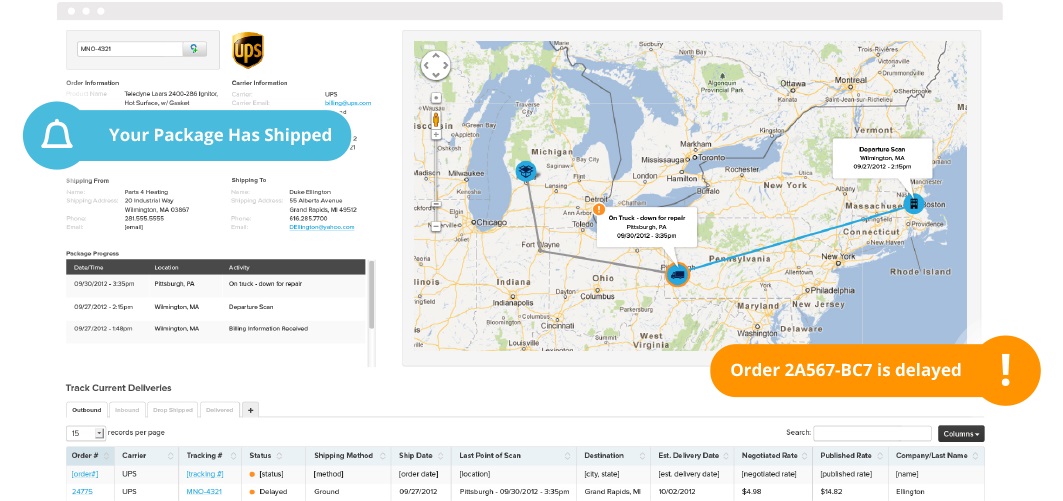Click the 09/30/2012 - 3:35pm progress row
1063x501 pixels.
click(x=216, y=284)
